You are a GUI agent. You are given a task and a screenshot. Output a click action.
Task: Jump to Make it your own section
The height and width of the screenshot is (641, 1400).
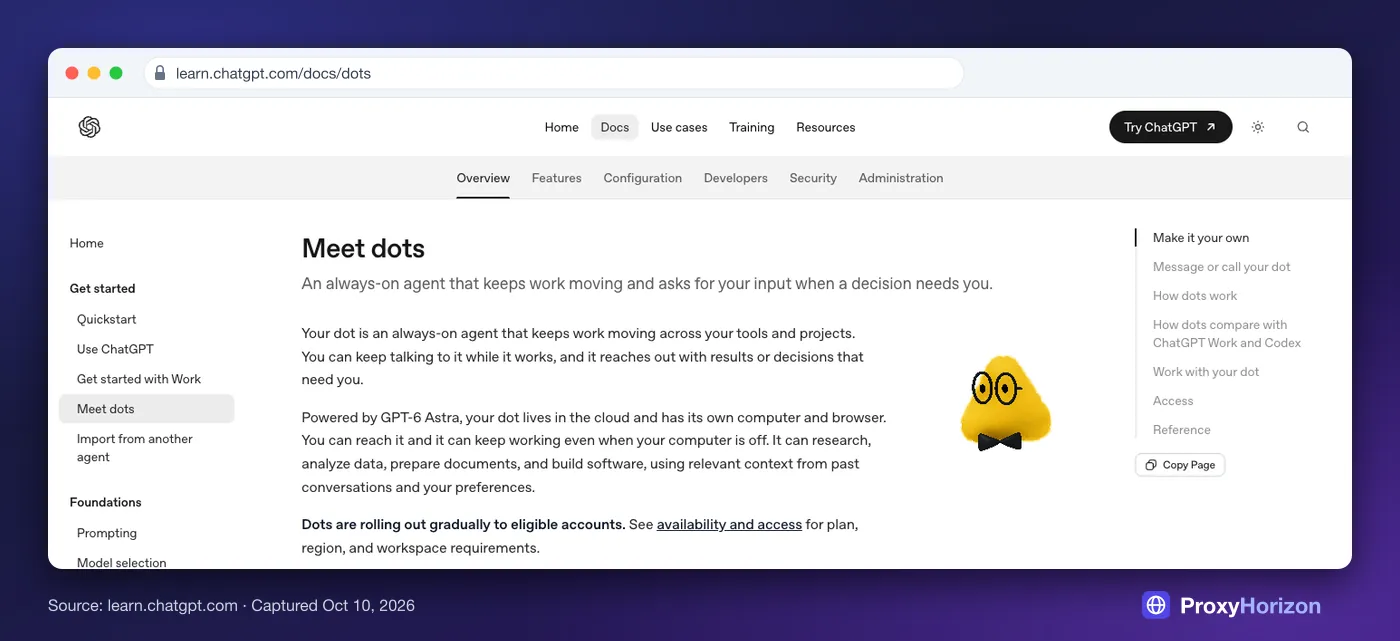1201,238
